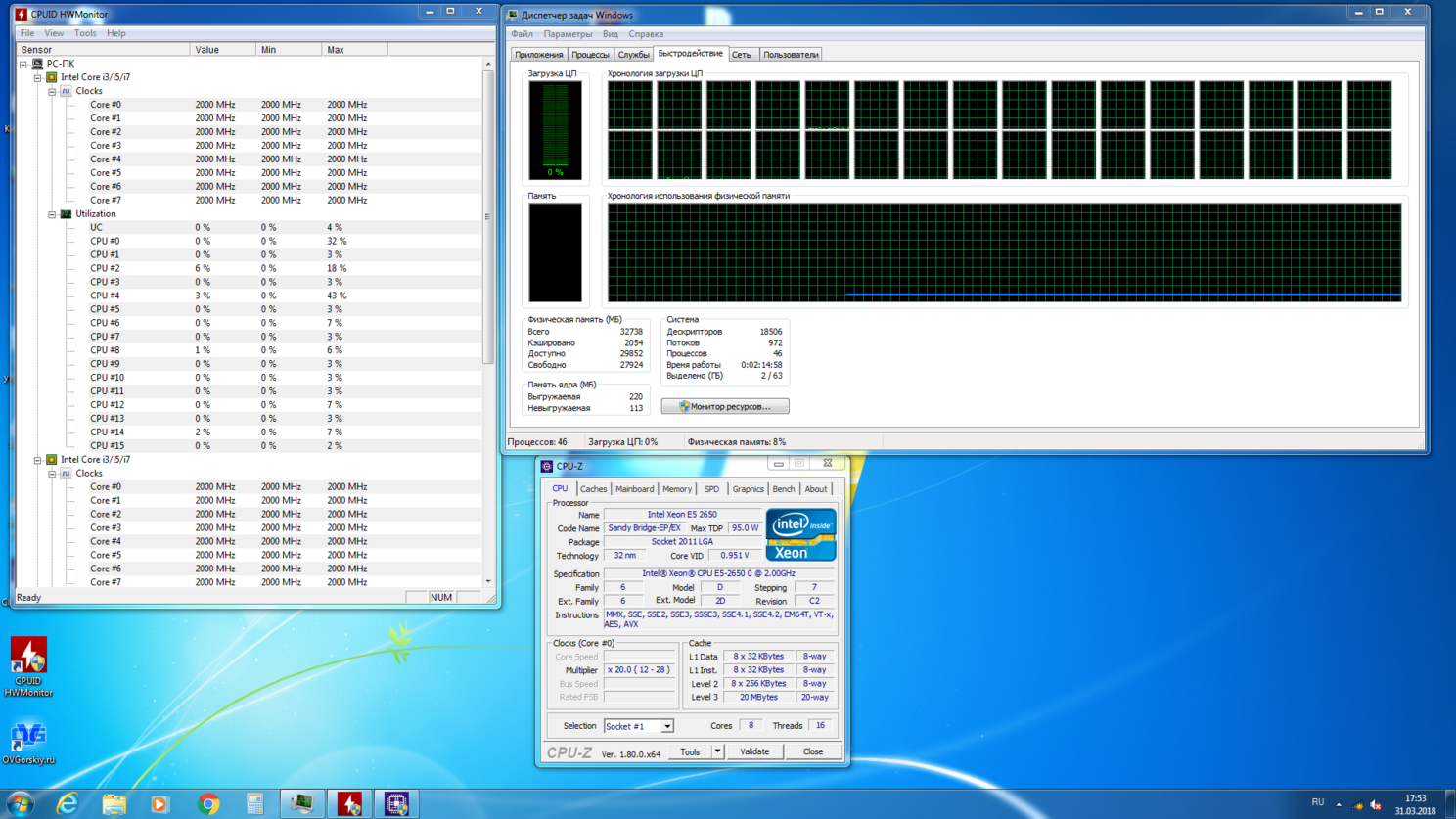1456x819 pixels.
Task: Open the network tray icon
Action: 1357,805
